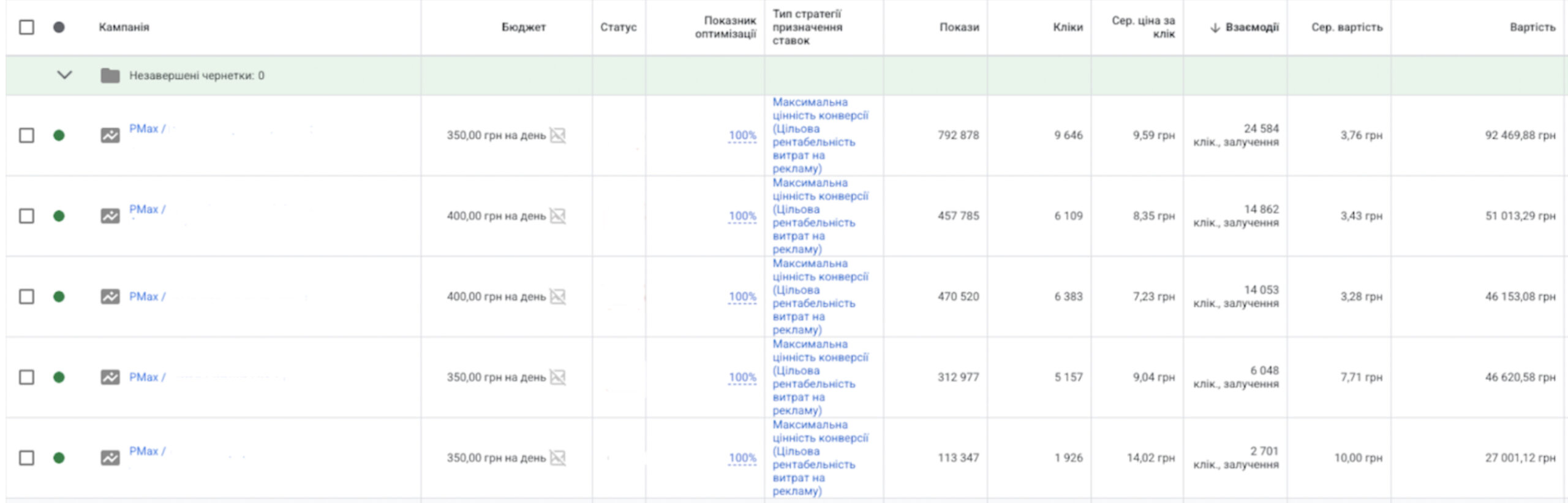
Task: Click the 100% optimization score in the first row
Action: point(742,135)
